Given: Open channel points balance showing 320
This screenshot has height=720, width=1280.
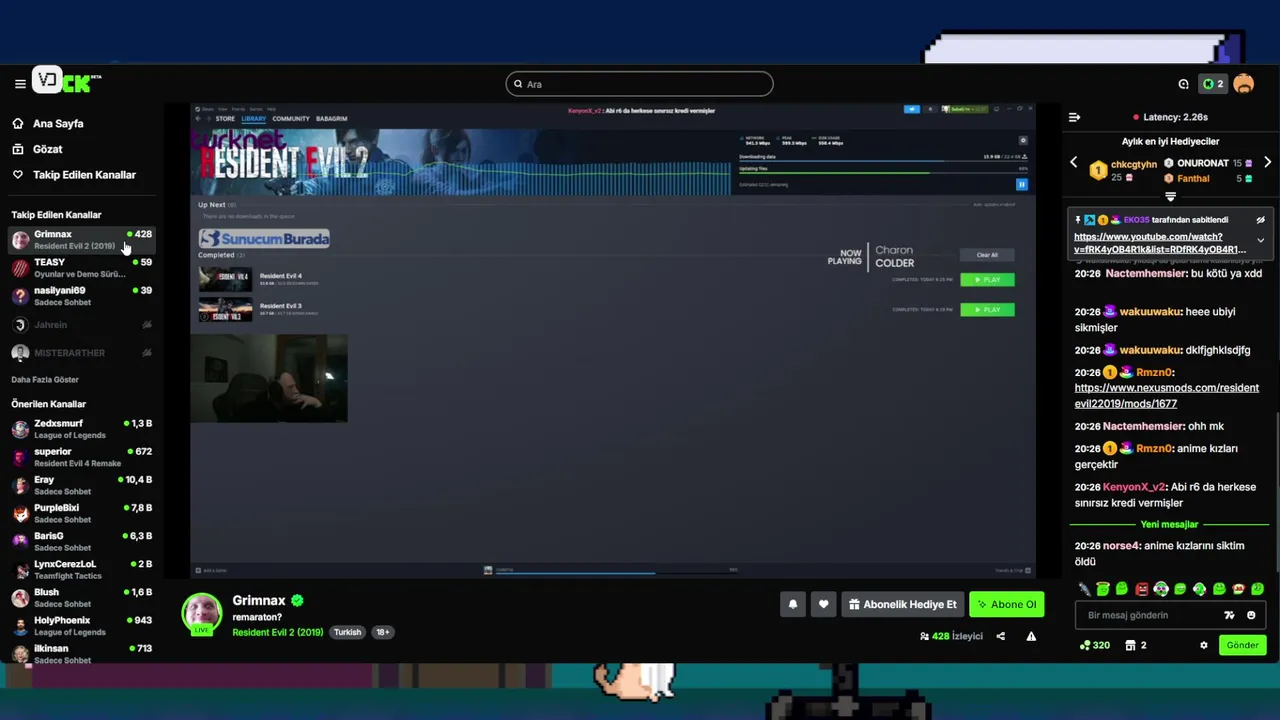Looking at the screenshot, I should pos(1095,645).
